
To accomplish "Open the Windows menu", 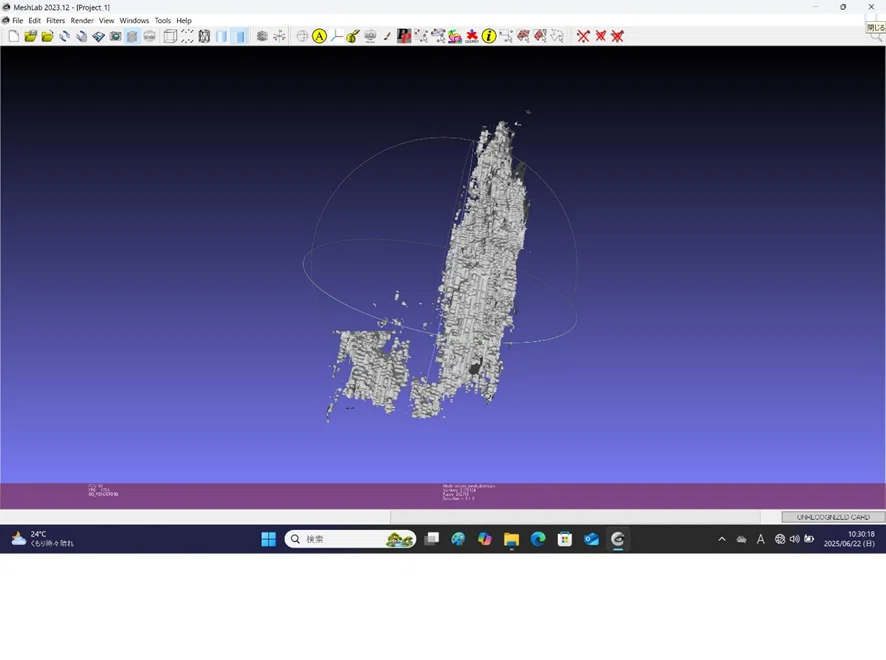I will (x=134, y=20).
